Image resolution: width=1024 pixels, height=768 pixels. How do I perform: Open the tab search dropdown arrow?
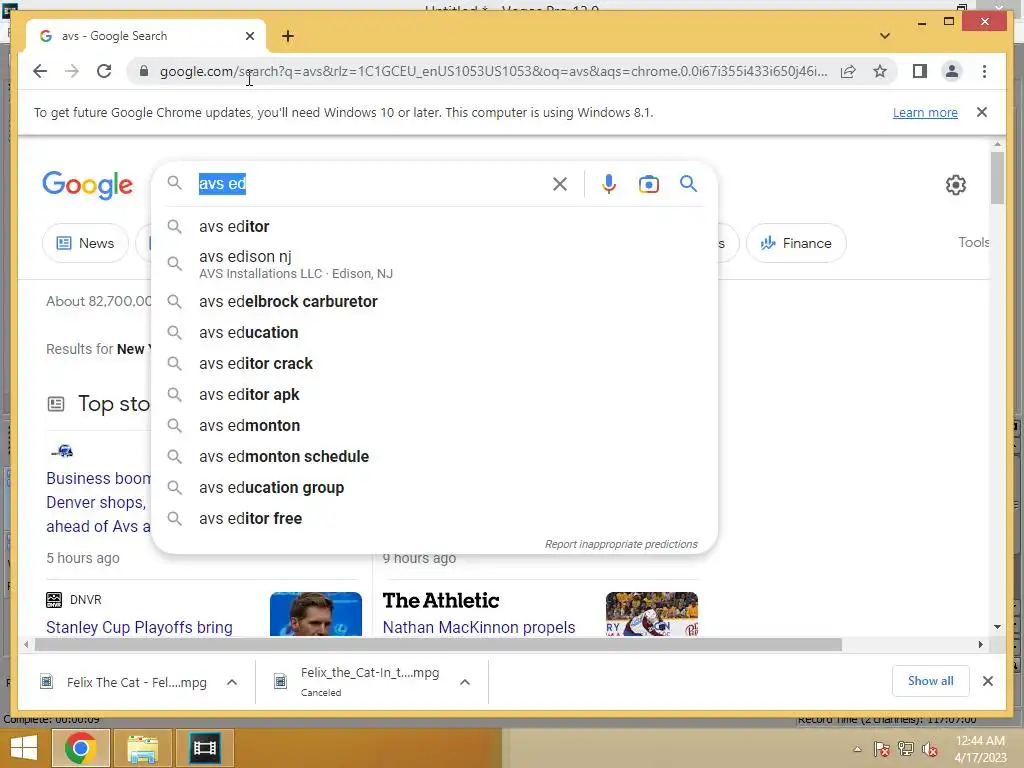coord(885,36)
